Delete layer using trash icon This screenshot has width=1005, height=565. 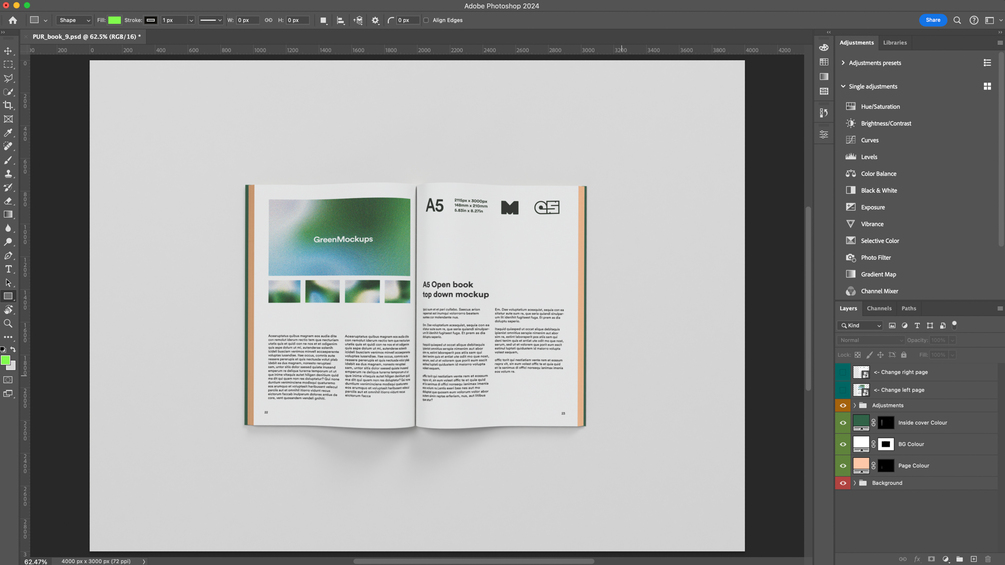[x=988, y=559]
